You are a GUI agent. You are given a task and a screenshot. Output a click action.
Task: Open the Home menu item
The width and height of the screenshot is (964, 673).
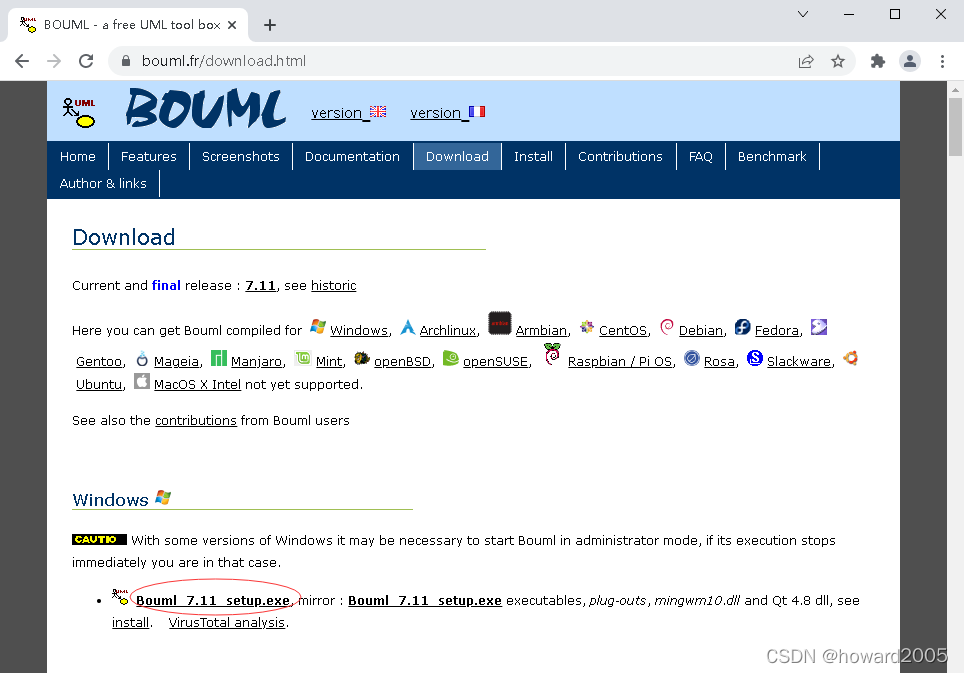click(x=77, y=156)
